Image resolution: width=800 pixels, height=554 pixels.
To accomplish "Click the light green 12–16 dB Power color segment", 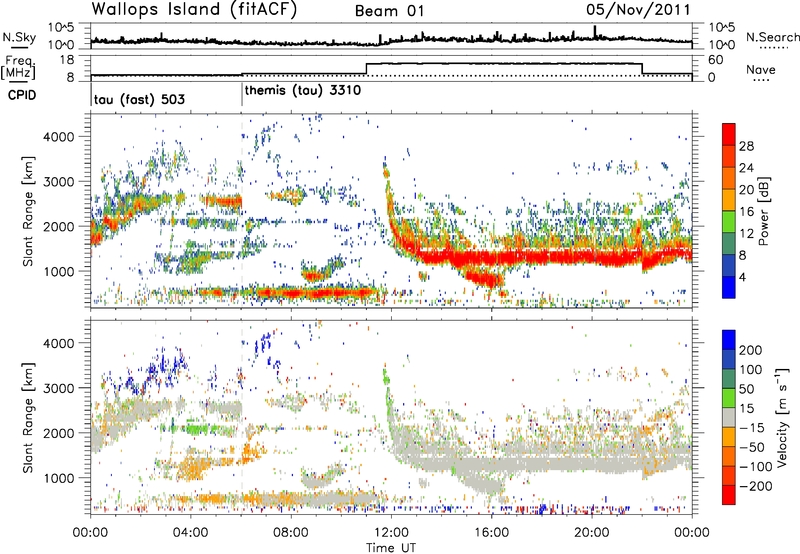I will pos(729,222).
